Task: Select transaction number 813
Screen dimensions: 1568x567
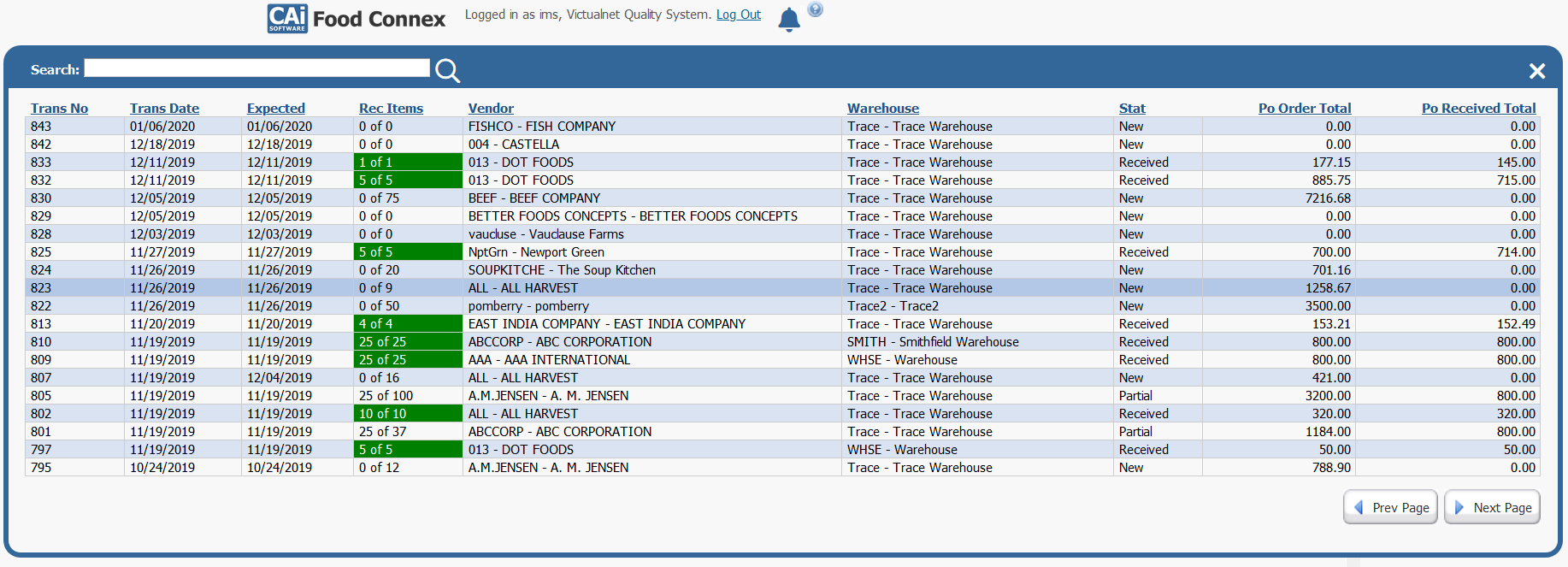Action: pos(41,324)
